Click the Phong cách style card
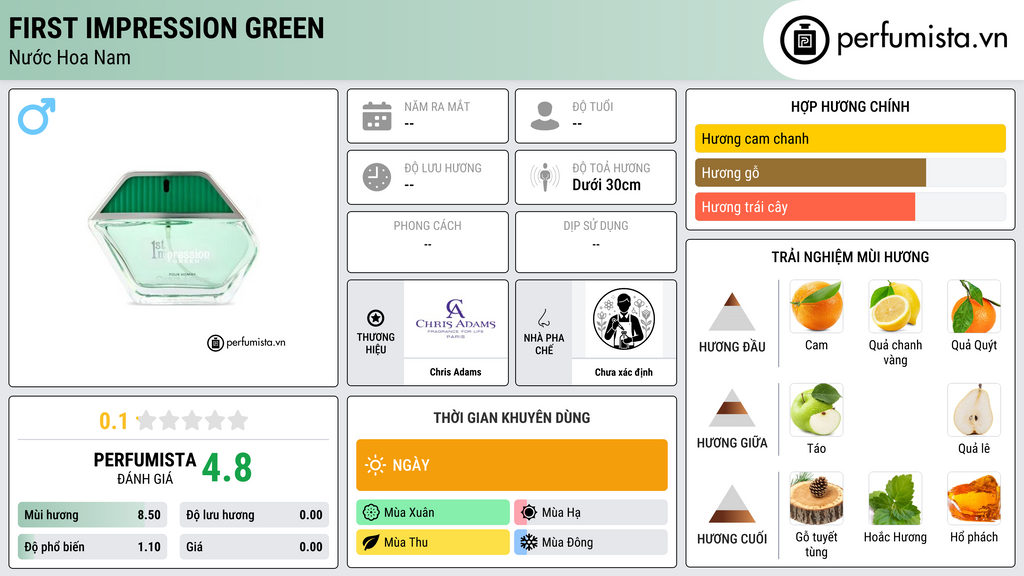Image resolution: width=1024 pixels, height=576 pixels. tap(428, 242)
